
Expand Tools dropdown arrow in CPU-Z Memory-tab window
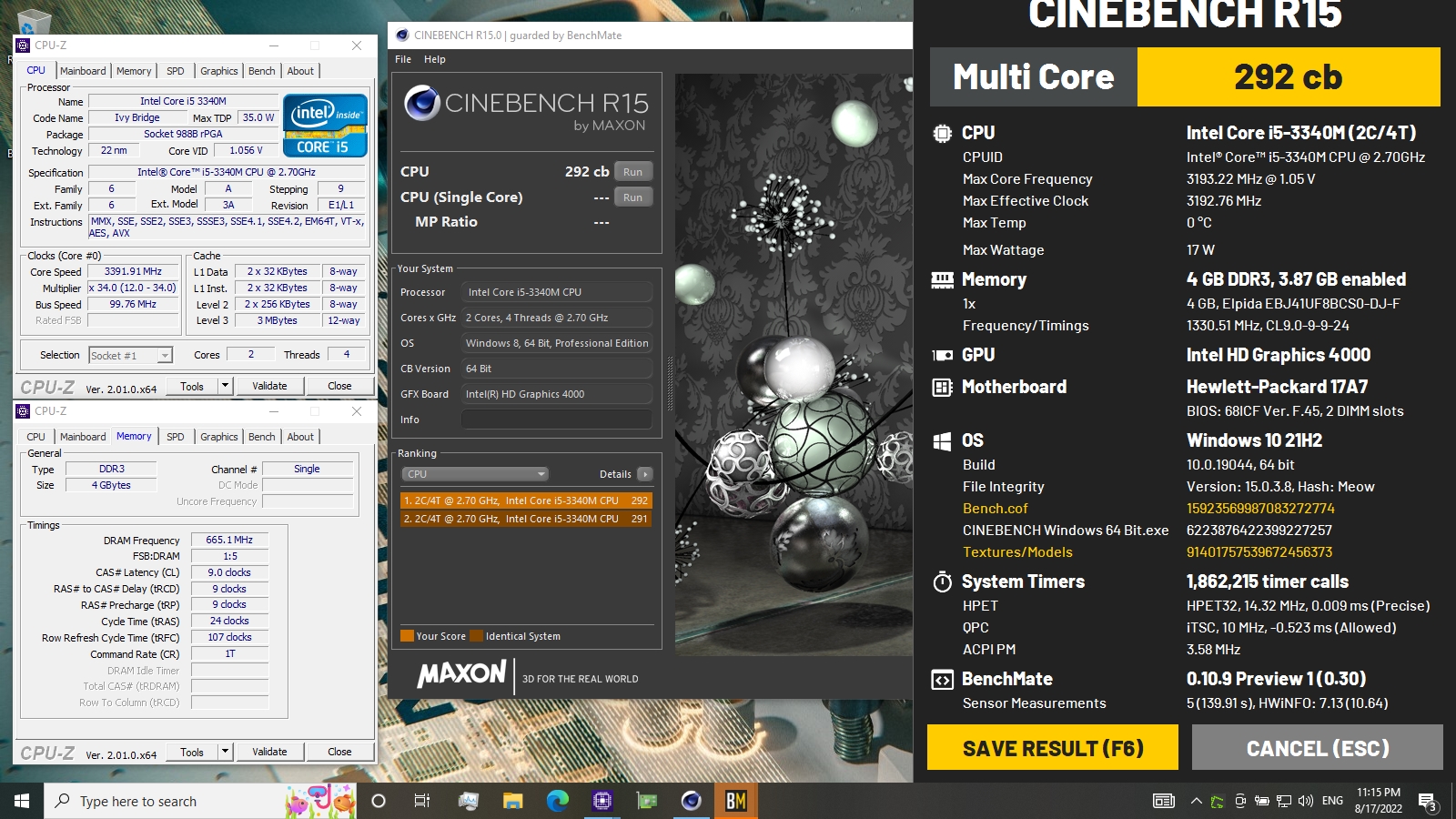click(225, 752)
